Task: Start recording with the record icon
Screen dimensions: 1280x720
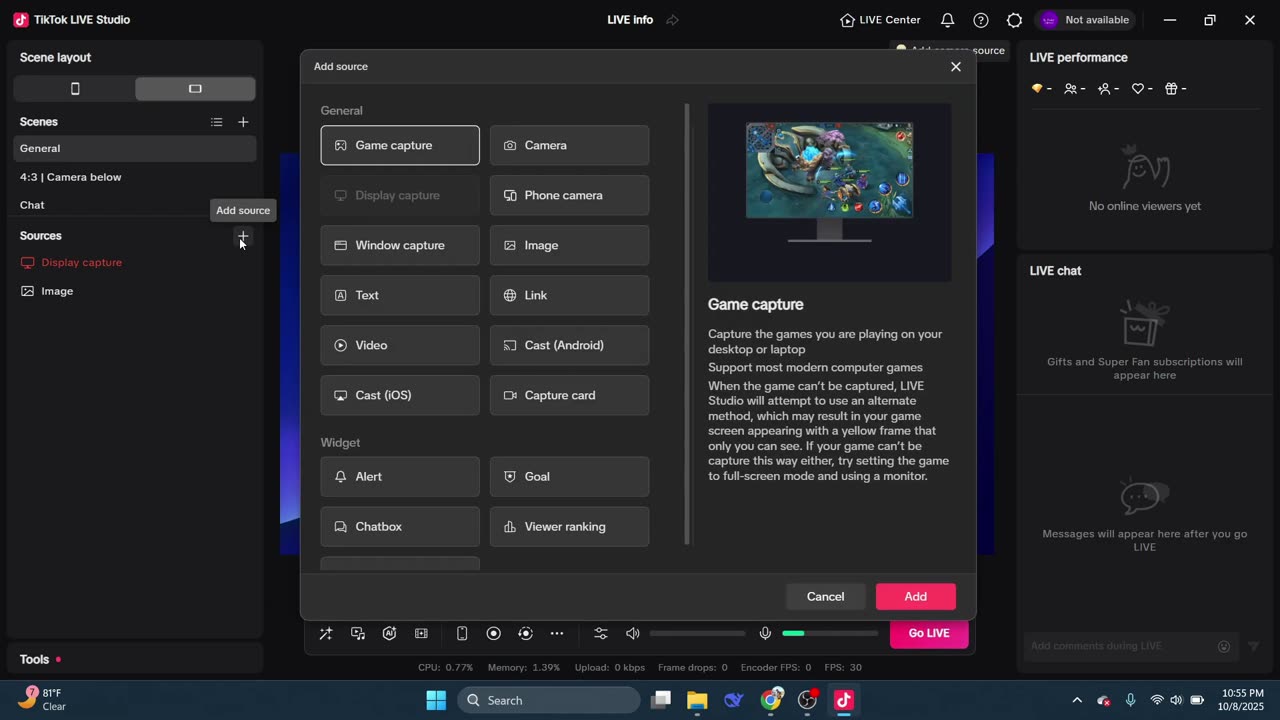Action: (493, 633)
